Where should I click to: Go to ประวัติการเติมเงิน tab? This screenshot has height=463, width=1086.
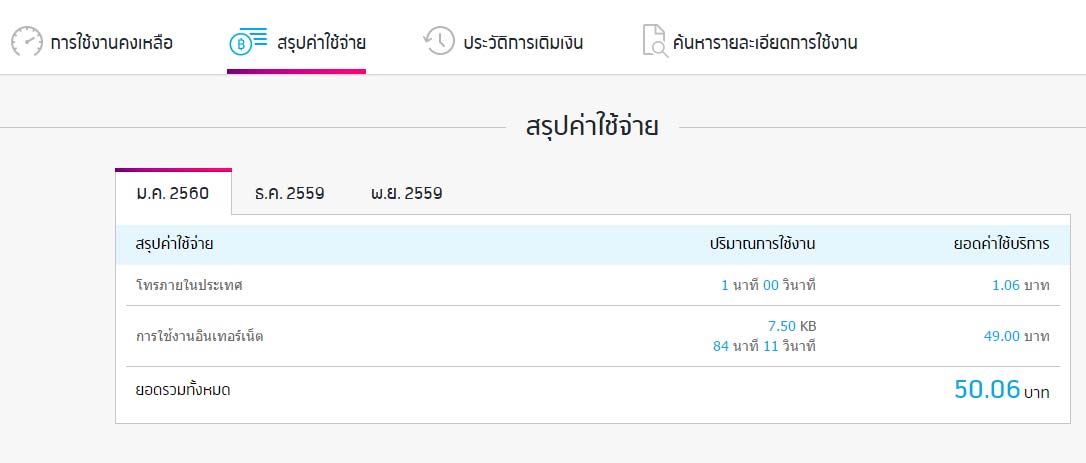click(523, 43)
